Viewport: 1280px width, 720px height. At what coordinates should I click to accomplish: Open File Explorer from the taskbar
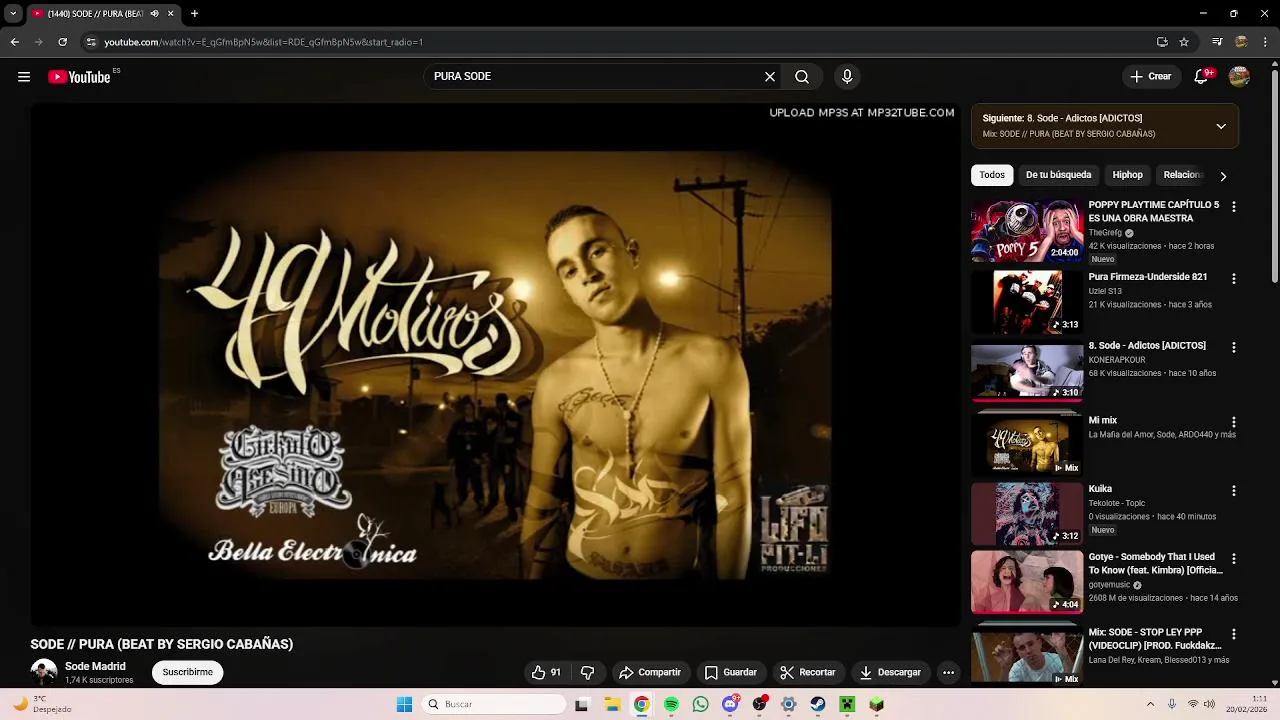[x=612, y=704]
